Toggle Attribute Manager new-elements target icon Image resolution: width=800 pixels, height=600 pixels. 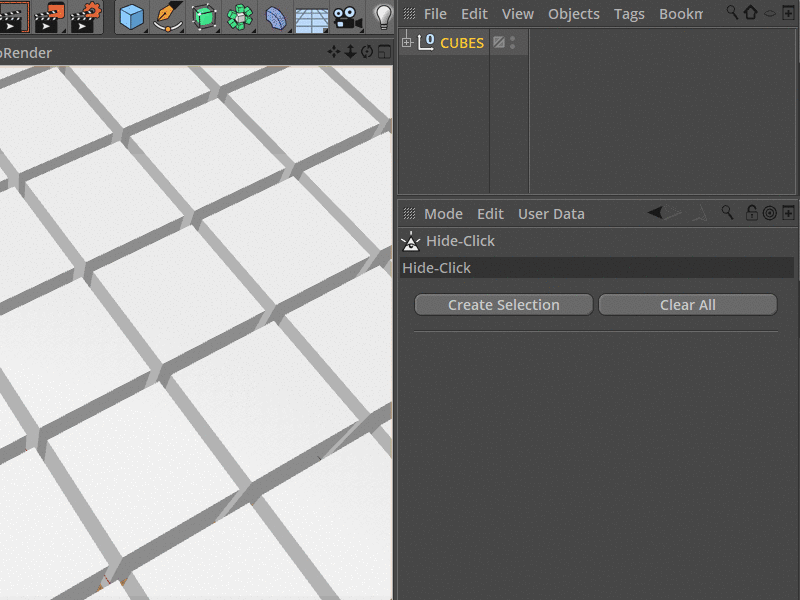(769, 213)
